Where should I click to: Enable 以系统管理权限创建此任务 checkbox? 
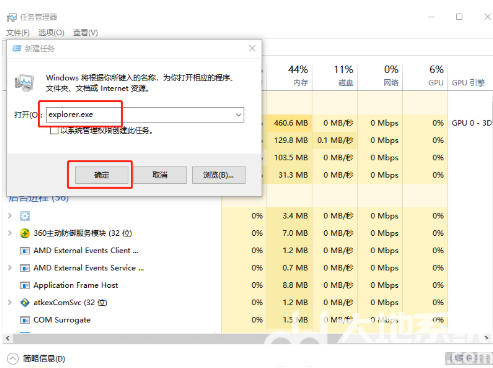point(54,130)
